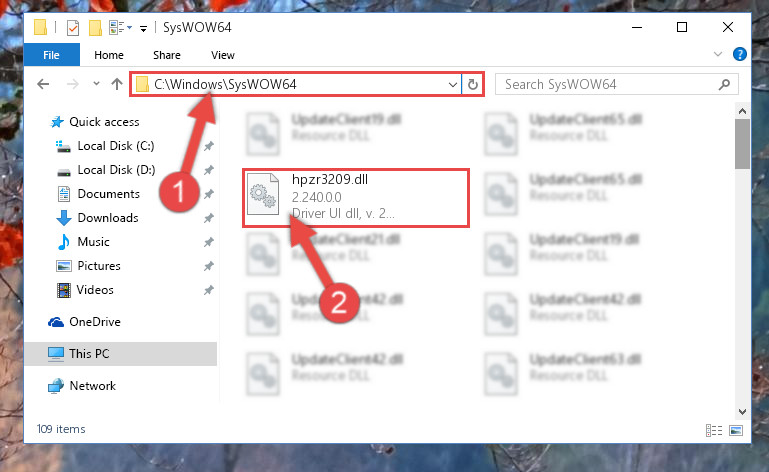Expand the address bar history dropdown

[x=453, y=84]
